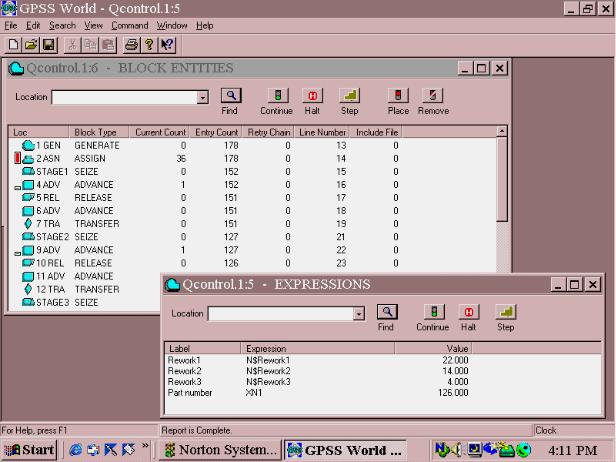Image resolution: width=616 pixels, height=462 pixels.
Task: Click the Place breakpoint icon
Action: (398, 95)
